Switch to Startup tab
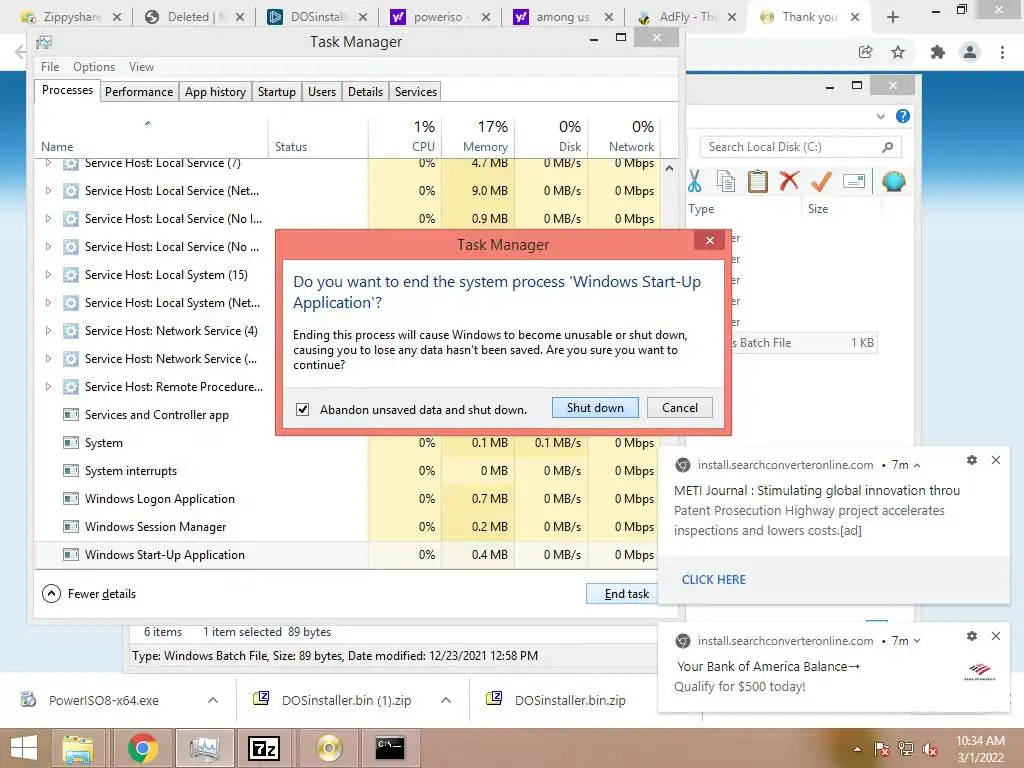1024x768 pixels. point(277,91)
